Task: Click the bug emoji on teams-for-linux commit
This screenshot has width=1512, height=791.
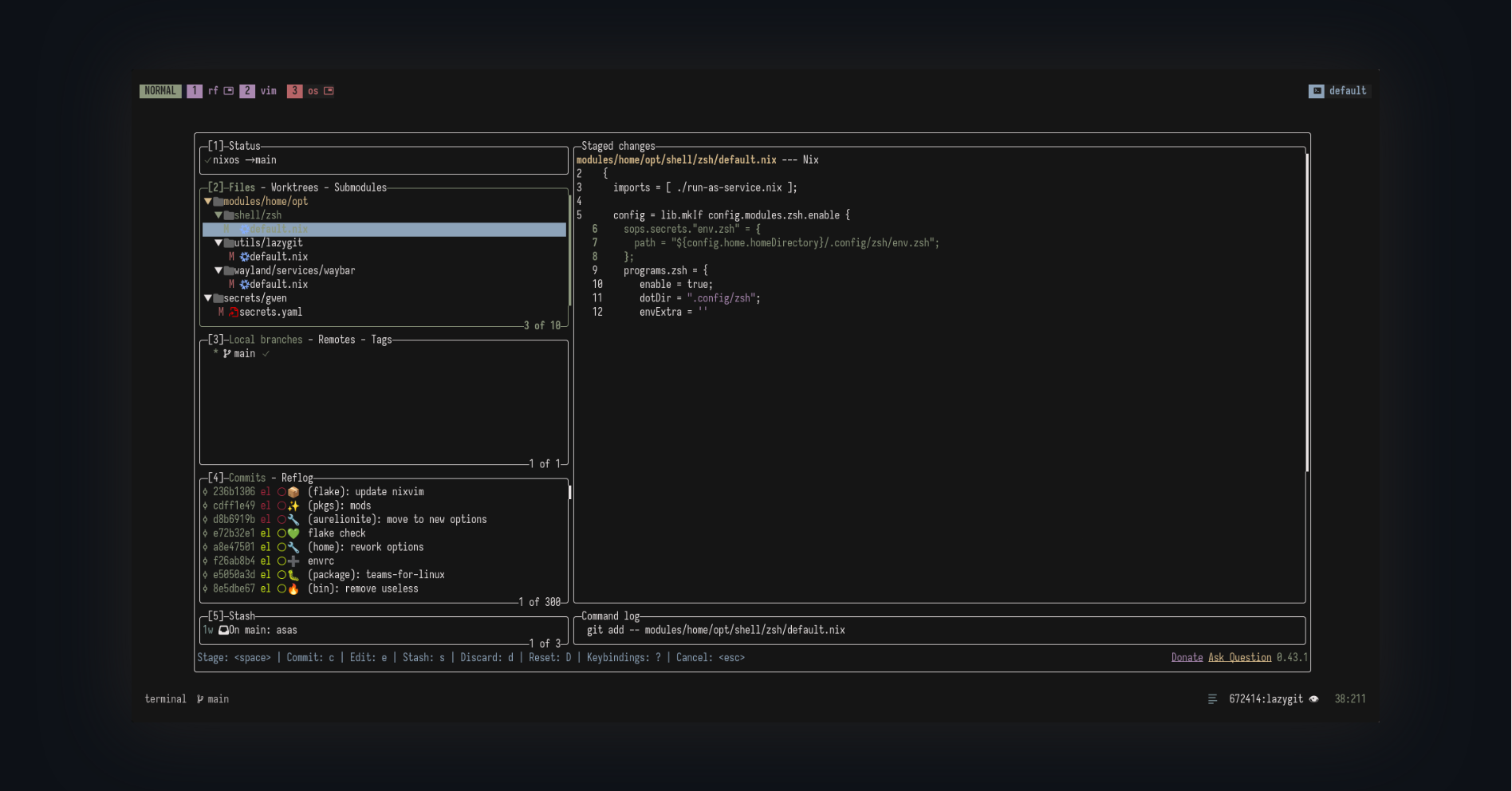Action: click(x=293, y=575)
